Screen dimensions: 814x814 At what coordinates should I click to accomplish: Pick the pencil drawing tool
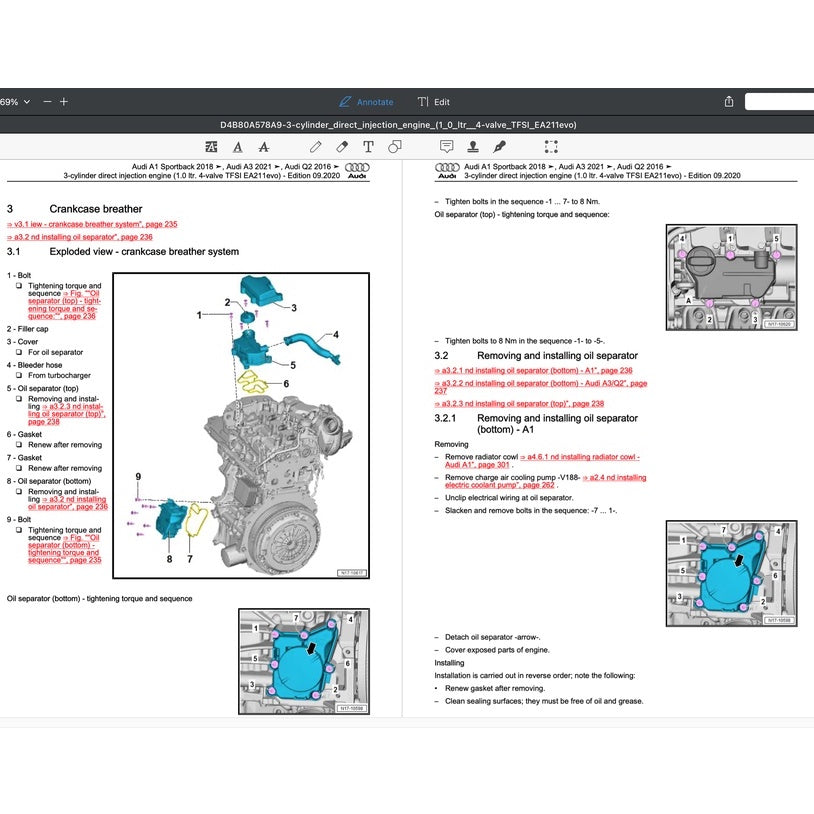point(314,146)
